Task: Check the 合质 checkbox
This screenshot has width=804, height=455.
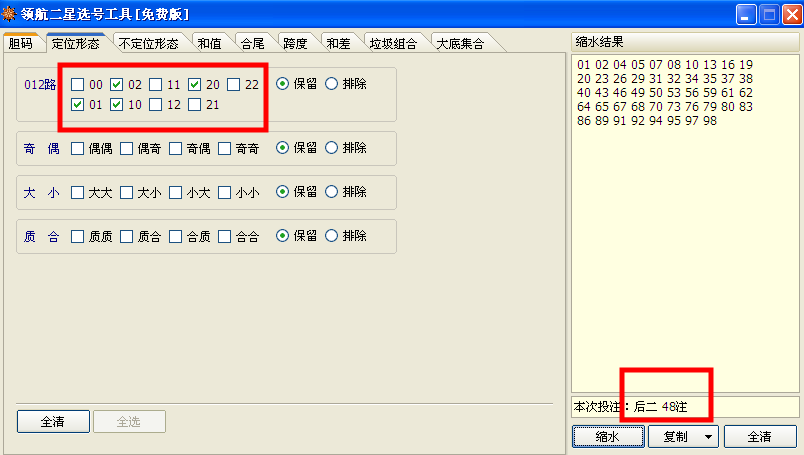Action: (175, 236)
